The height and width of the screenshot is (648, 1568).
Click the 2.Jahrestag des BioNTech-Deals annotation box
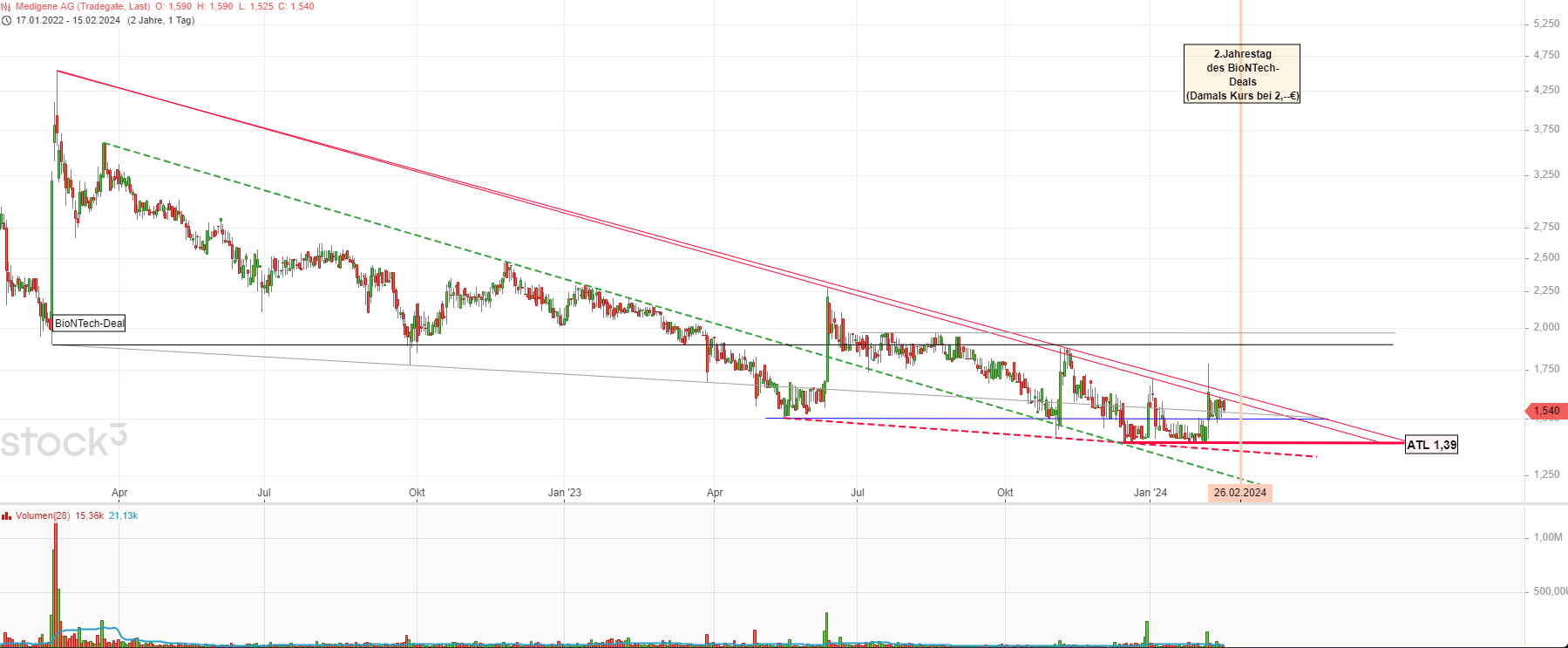coord(1242,74)
